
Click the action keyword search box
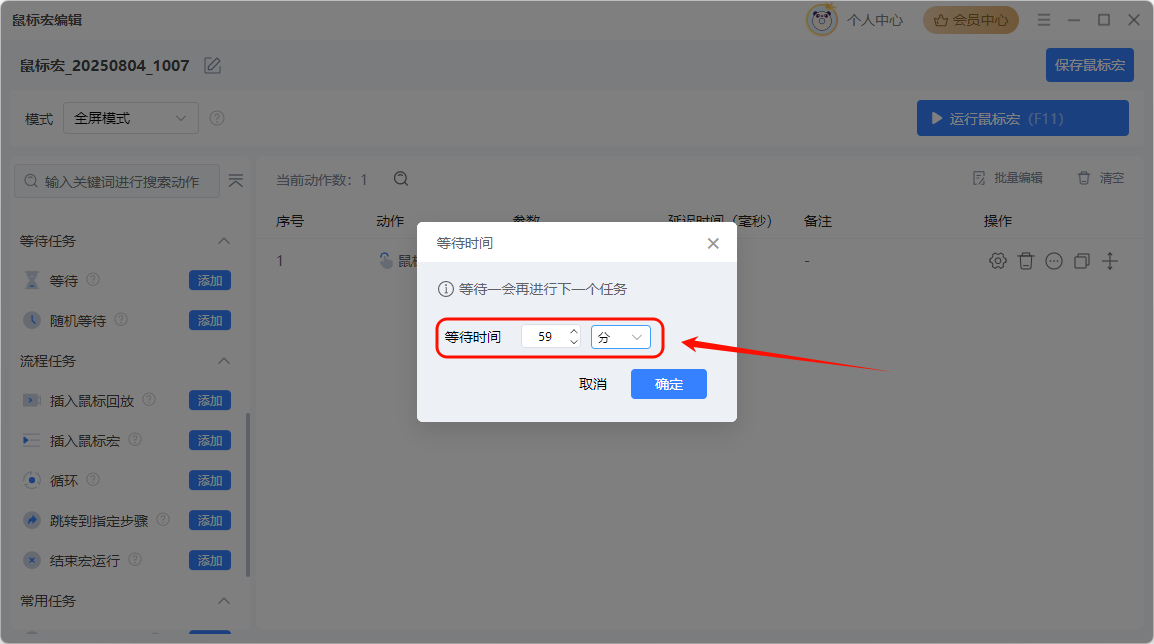click(x=117, y=181)
